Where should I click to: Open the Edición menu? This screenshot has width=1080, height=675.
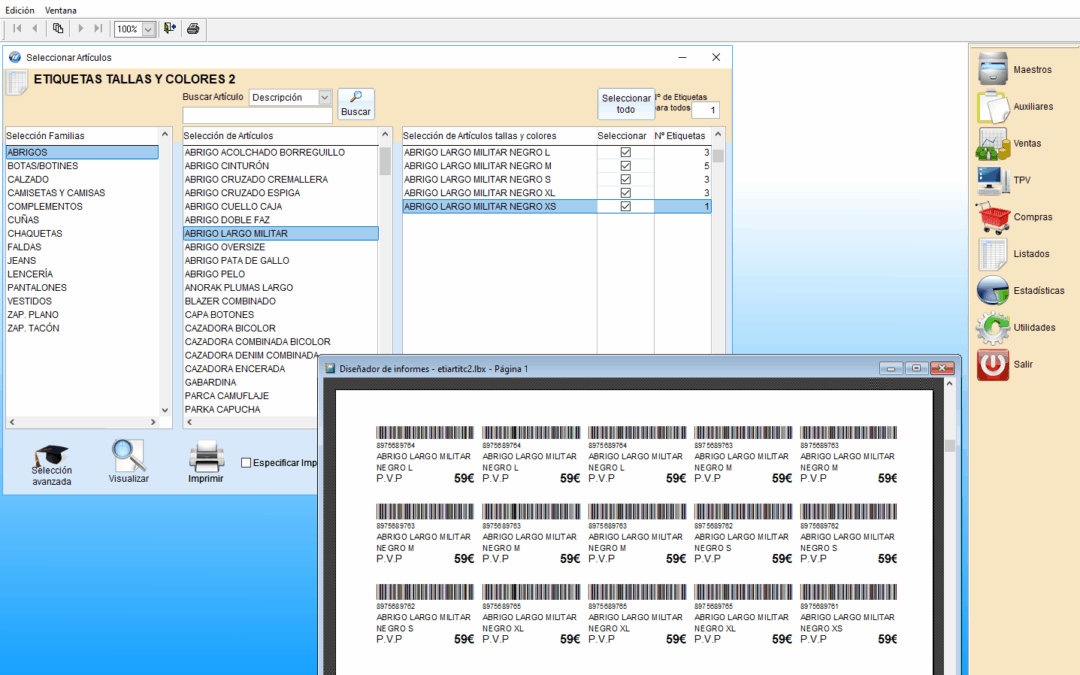tap(20, 9)
